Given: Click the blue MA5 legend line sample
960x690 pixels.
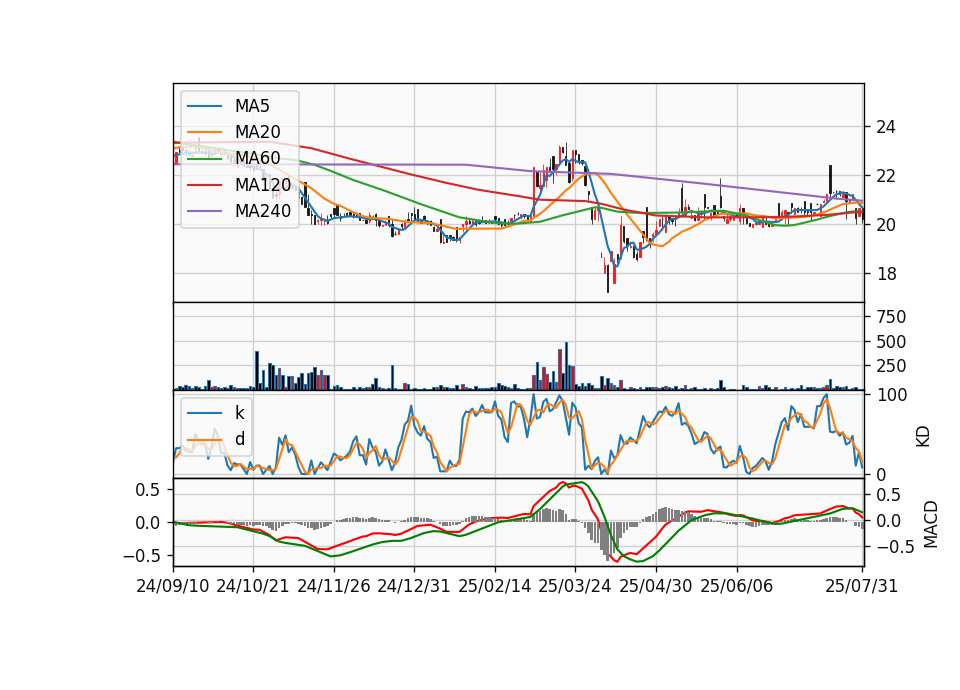Looking at the screenshot, I should 204,106.
